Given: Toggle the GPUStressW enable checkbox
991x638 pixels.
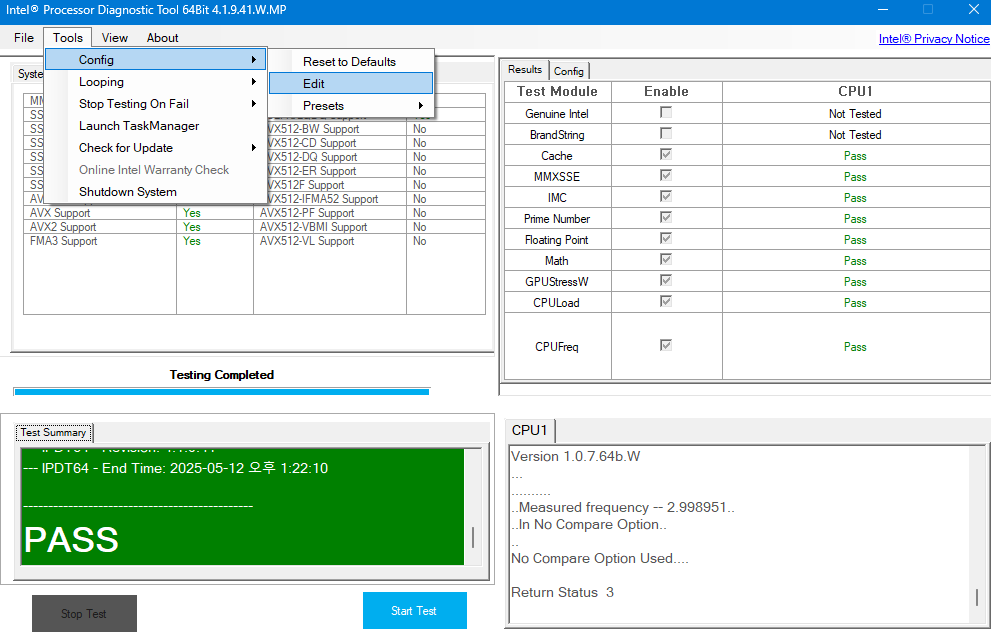Looking at the screenshot, I should pos(666,280).
